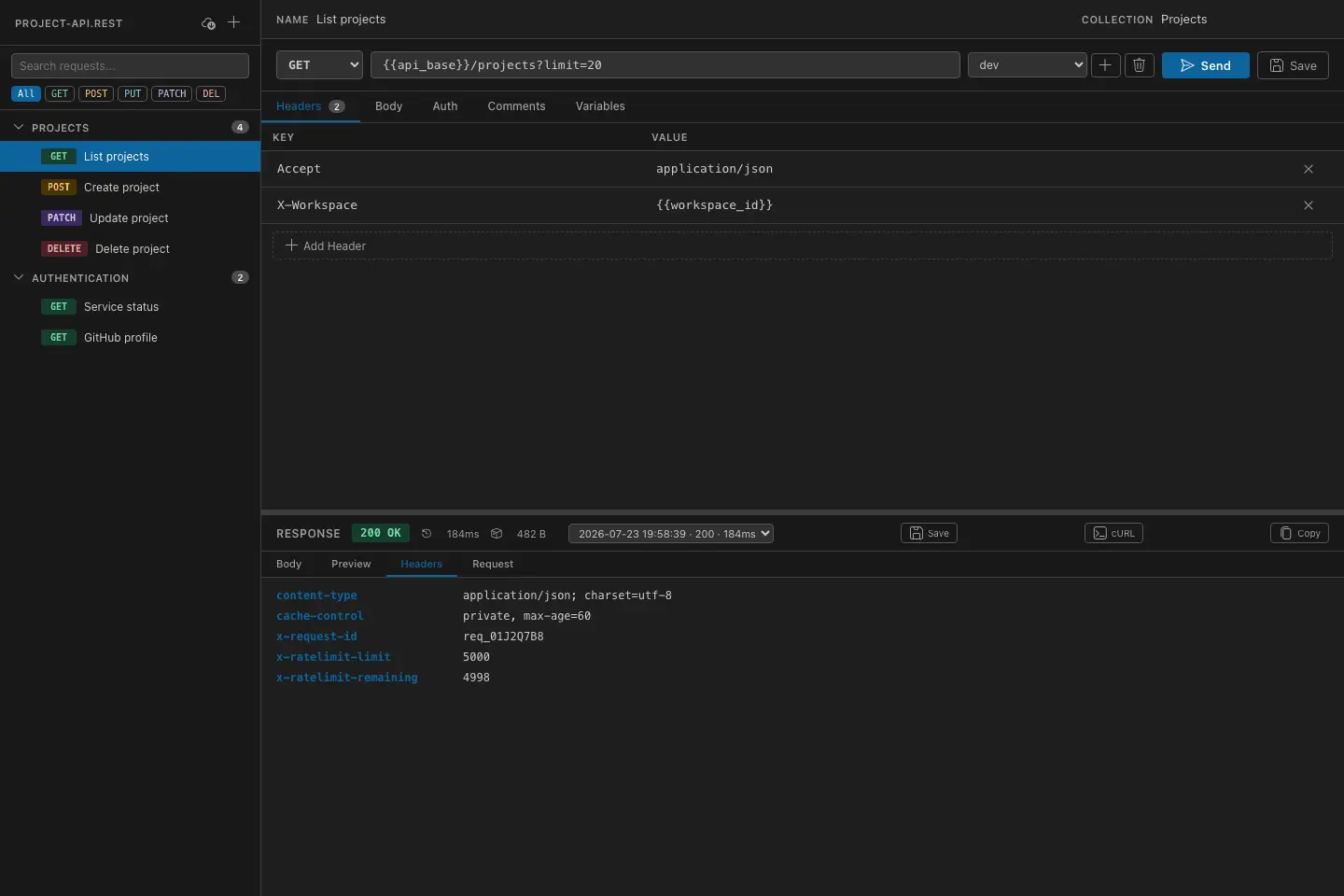Open the HTTP method GET dropdown
The height and width of the screenshot is (896, 1344).
(319, 65)
